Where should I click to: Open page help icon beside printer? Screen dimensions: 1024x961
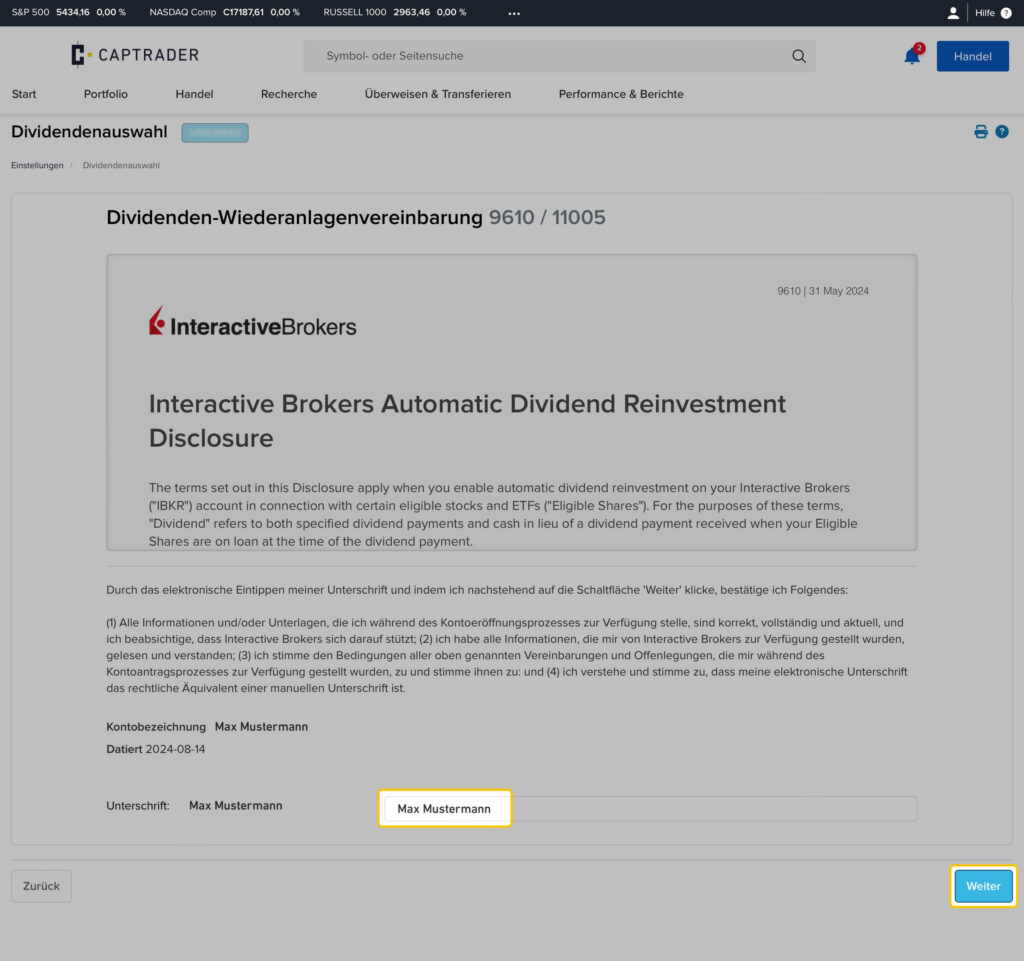[x=1002, y=132]
